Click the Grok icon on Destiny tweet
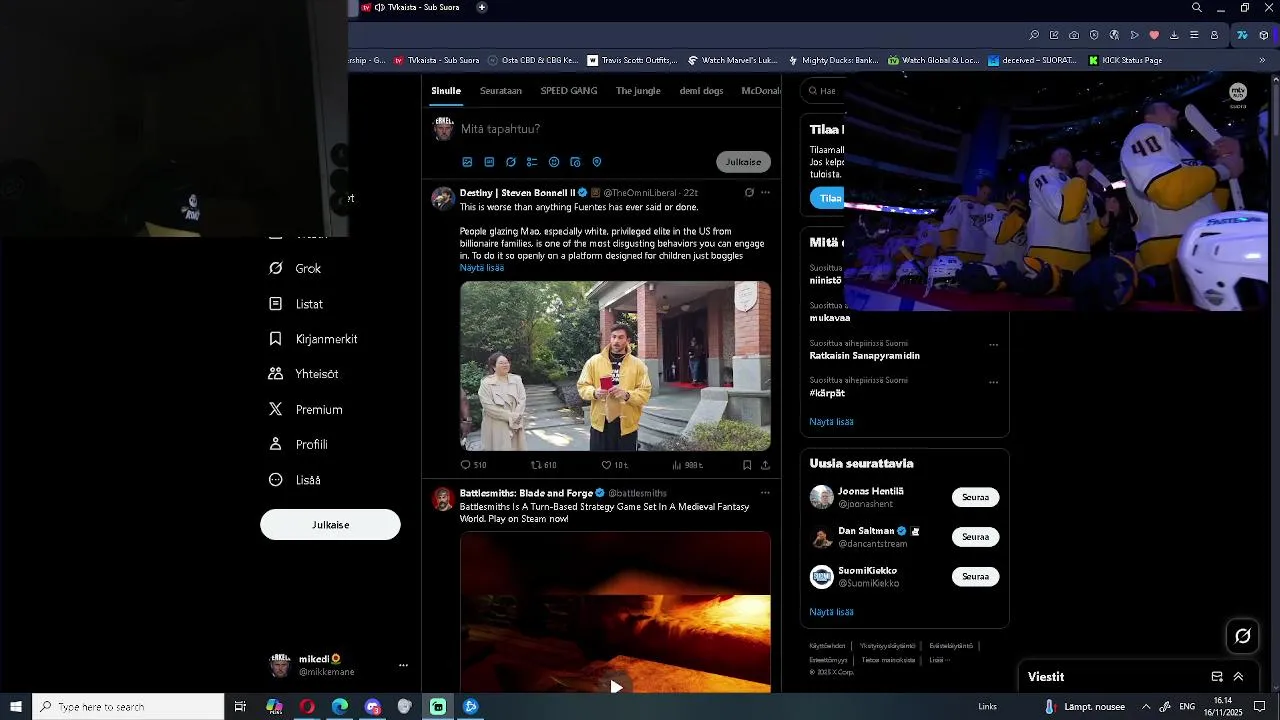Viewport: 1280px width, 720px height. (749, 193)
